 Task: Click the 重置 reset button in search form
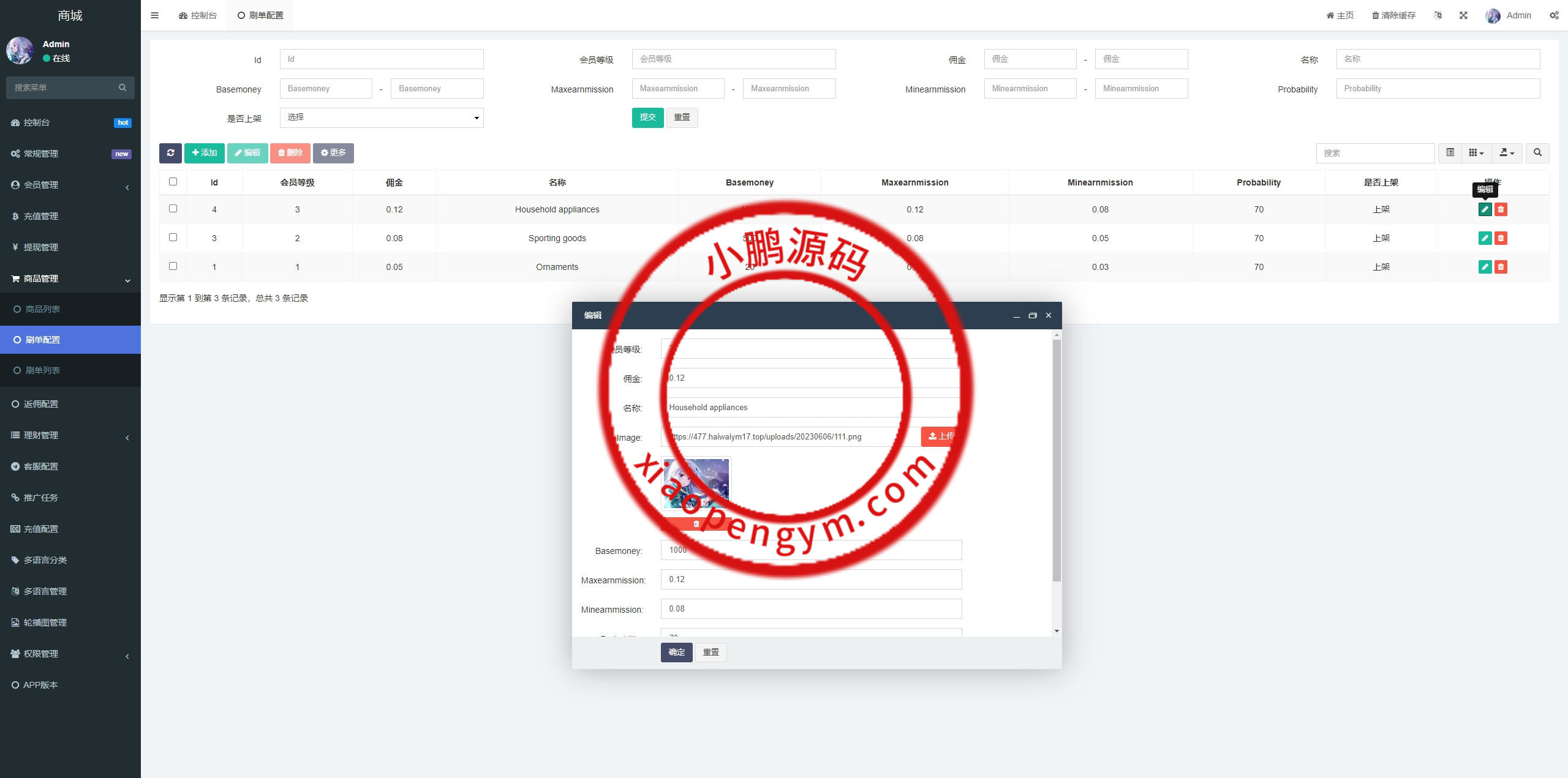click(x=682, y=118)
